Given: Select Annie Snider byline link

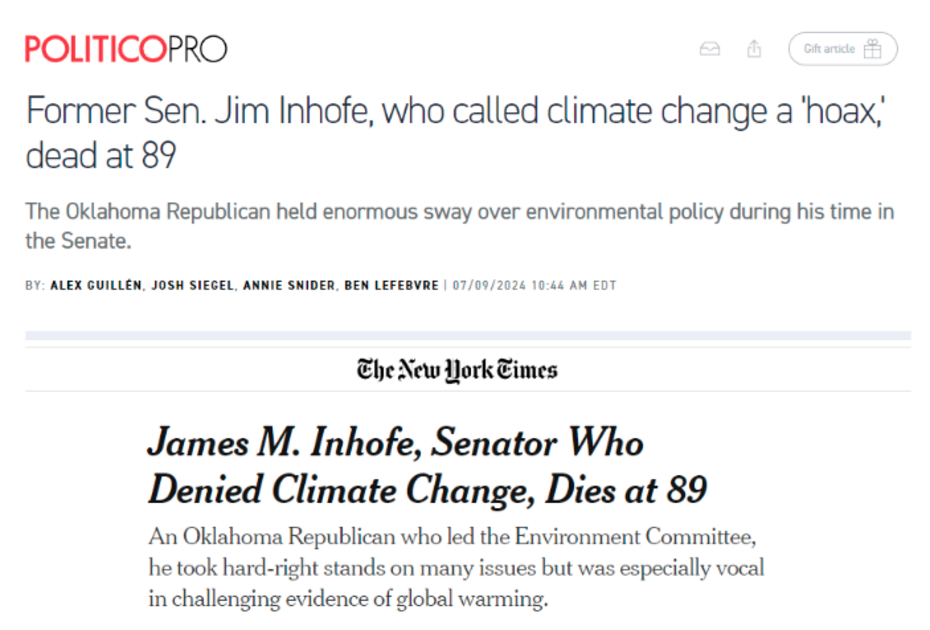Looking at the screenshot, I should point(289,285).
